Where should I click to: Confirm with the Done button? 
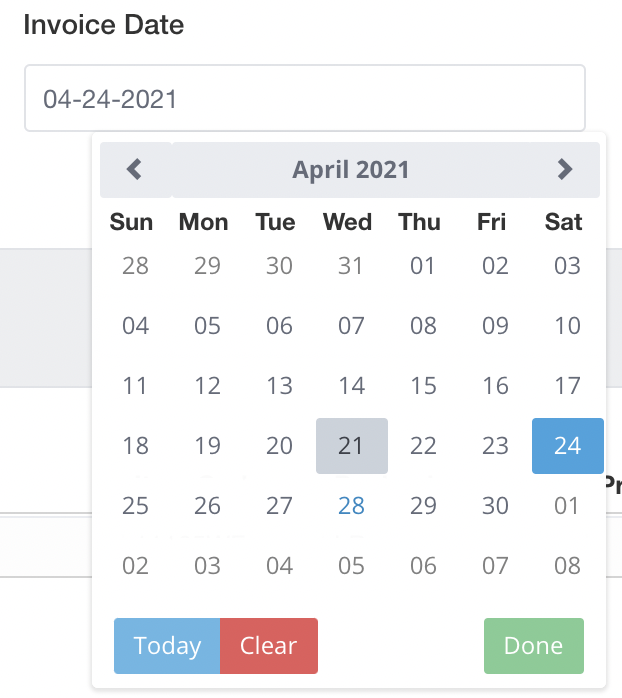click(533, 646)
